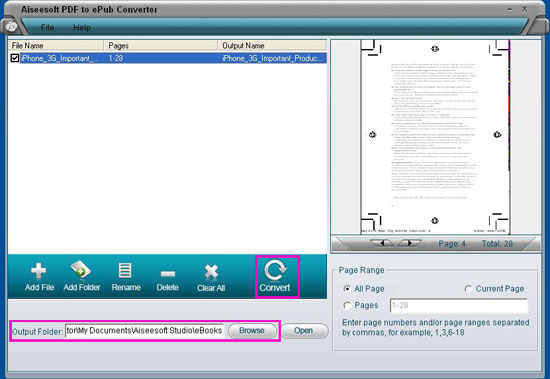This screenshot has height=379, width=550.
Task: Click the Add File plus icon
Action: (x=39, y=271)
